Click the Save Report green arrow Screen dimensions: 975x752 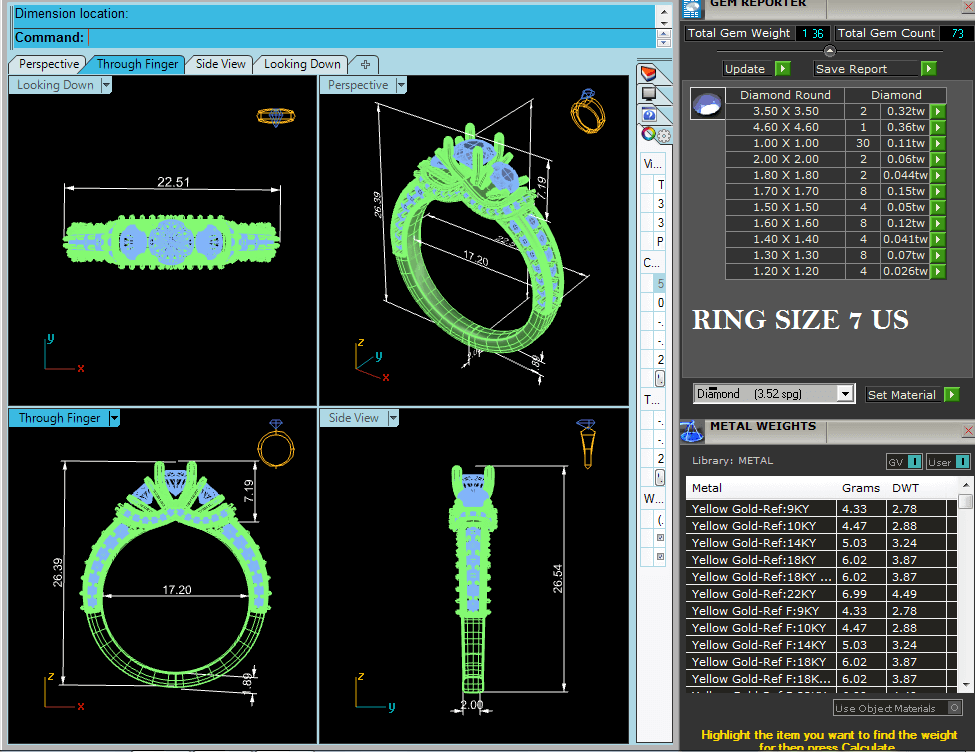pos(929,69)
